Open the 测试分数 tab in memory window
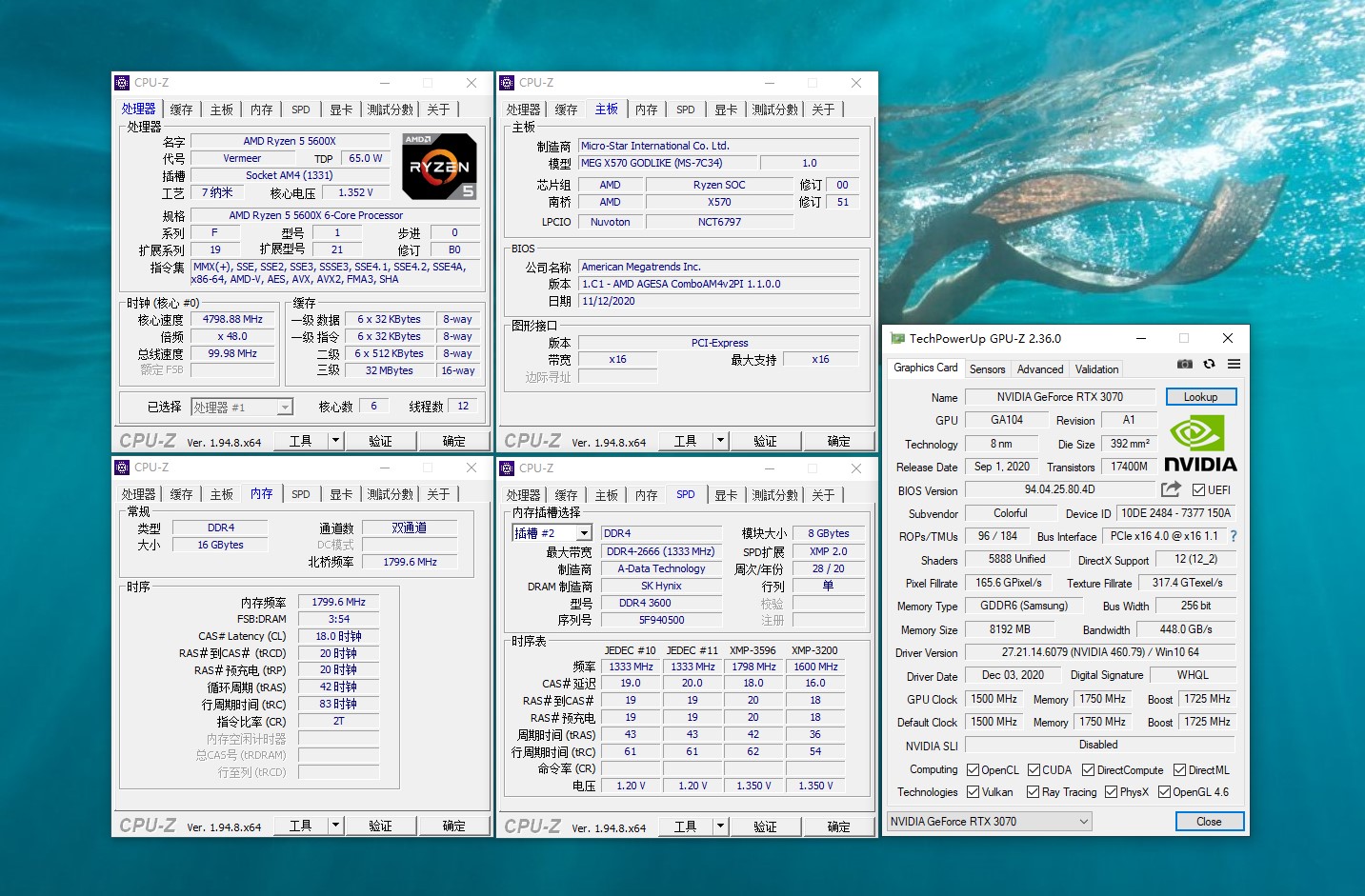1365x896 pixels. tap(391, 494)
